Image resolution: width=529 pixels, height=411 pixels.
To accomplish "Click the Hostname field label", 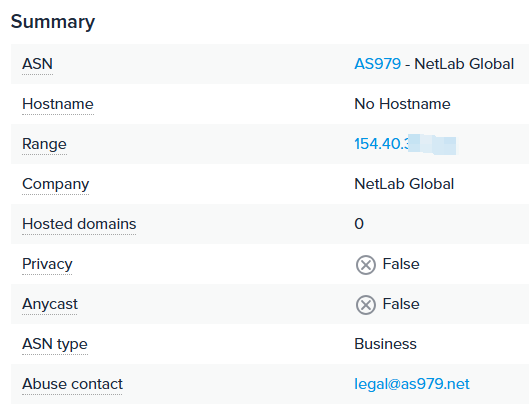I will coord(58,104).
